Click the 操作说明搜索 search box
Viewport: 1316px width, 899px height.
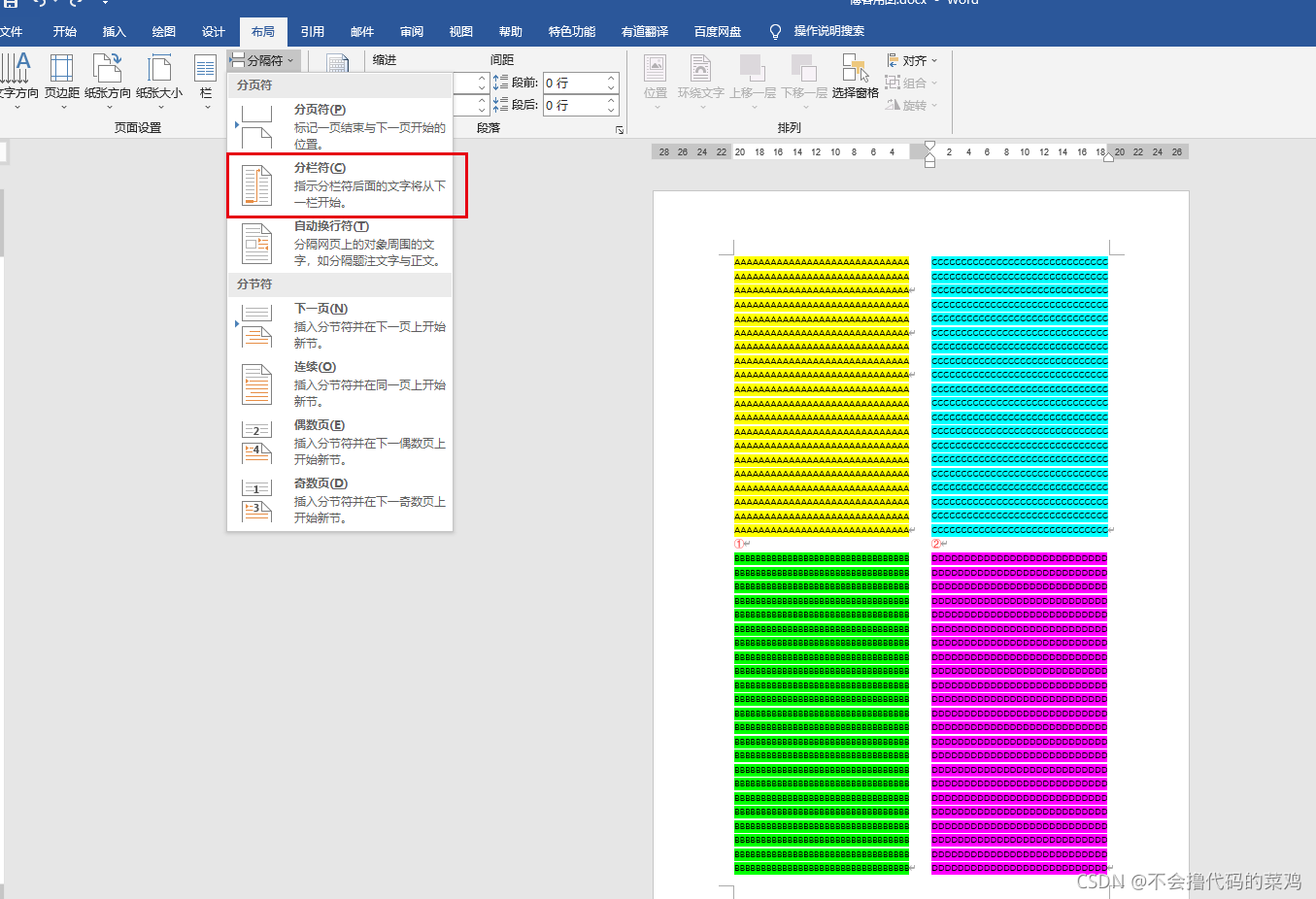pos(828,32)
